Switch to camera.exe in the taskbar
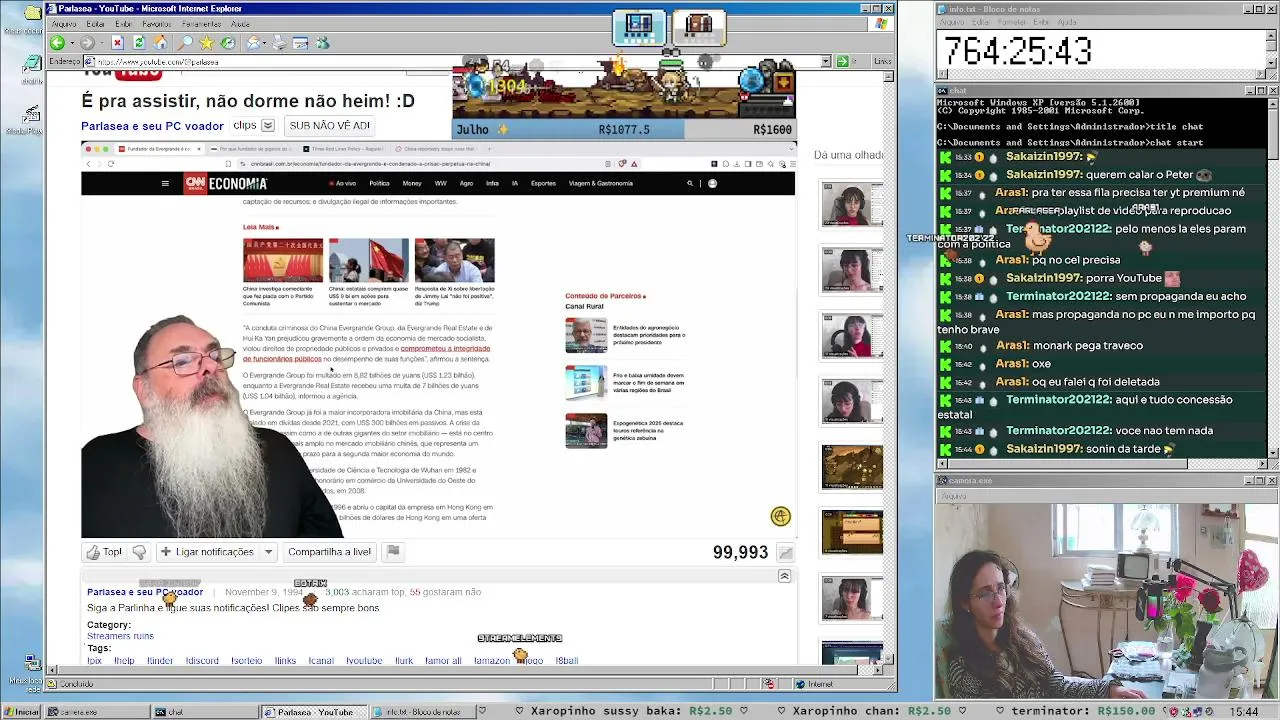 click(96, 712)
